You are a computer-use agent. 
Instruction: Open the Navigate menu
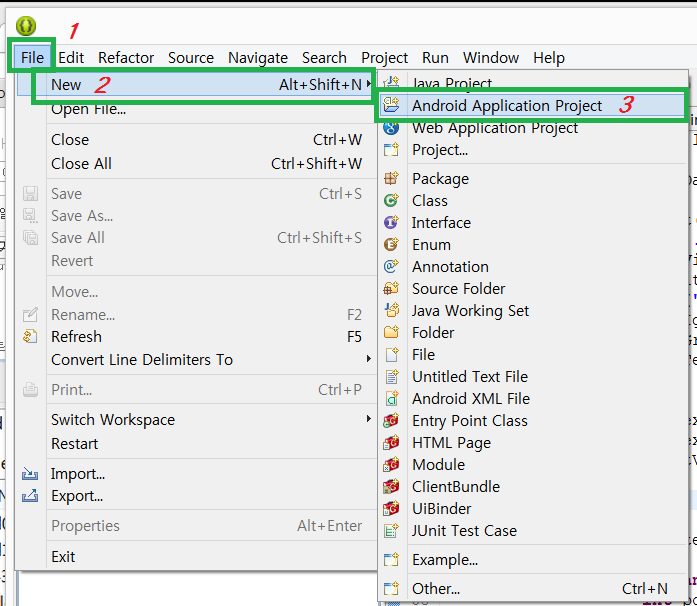click(x=258, y=57)
